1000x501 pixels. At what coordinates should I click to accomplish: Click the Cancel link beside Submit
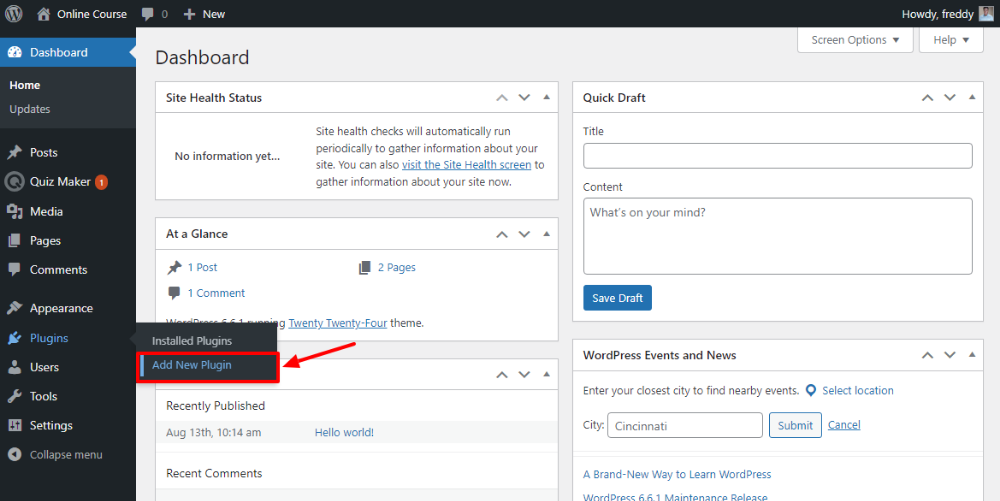844,425
